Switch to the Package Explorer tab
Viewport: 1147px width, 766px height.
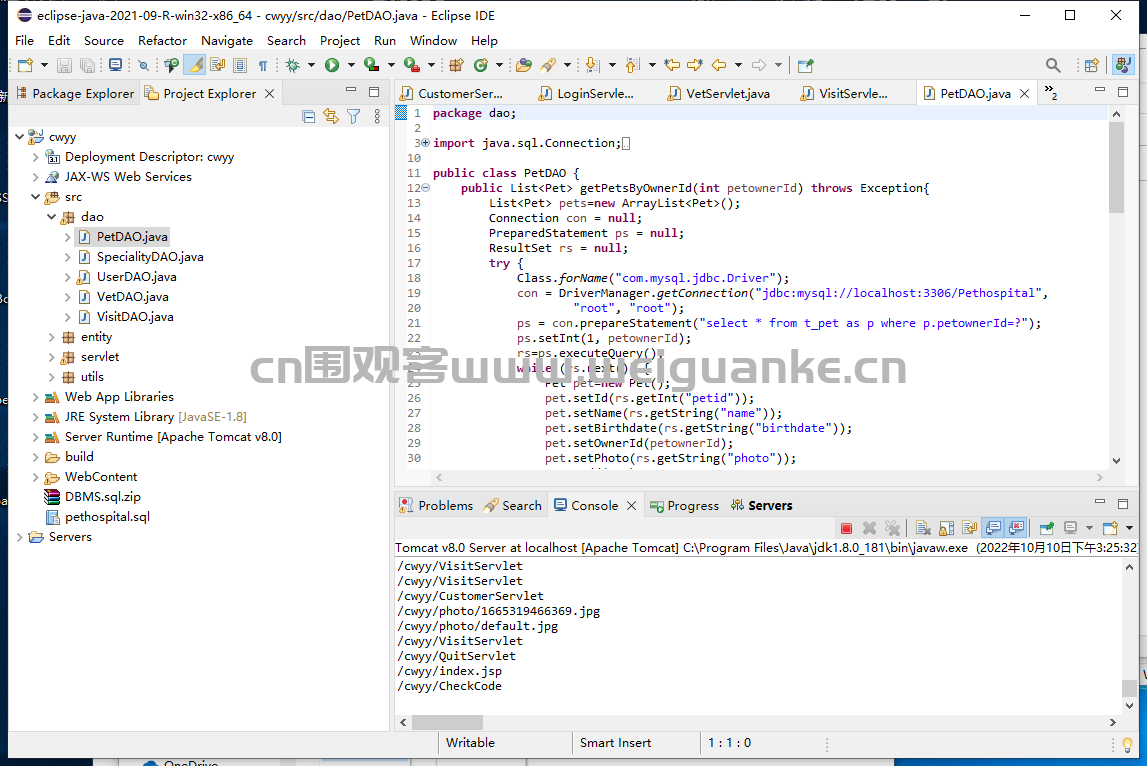75,93
